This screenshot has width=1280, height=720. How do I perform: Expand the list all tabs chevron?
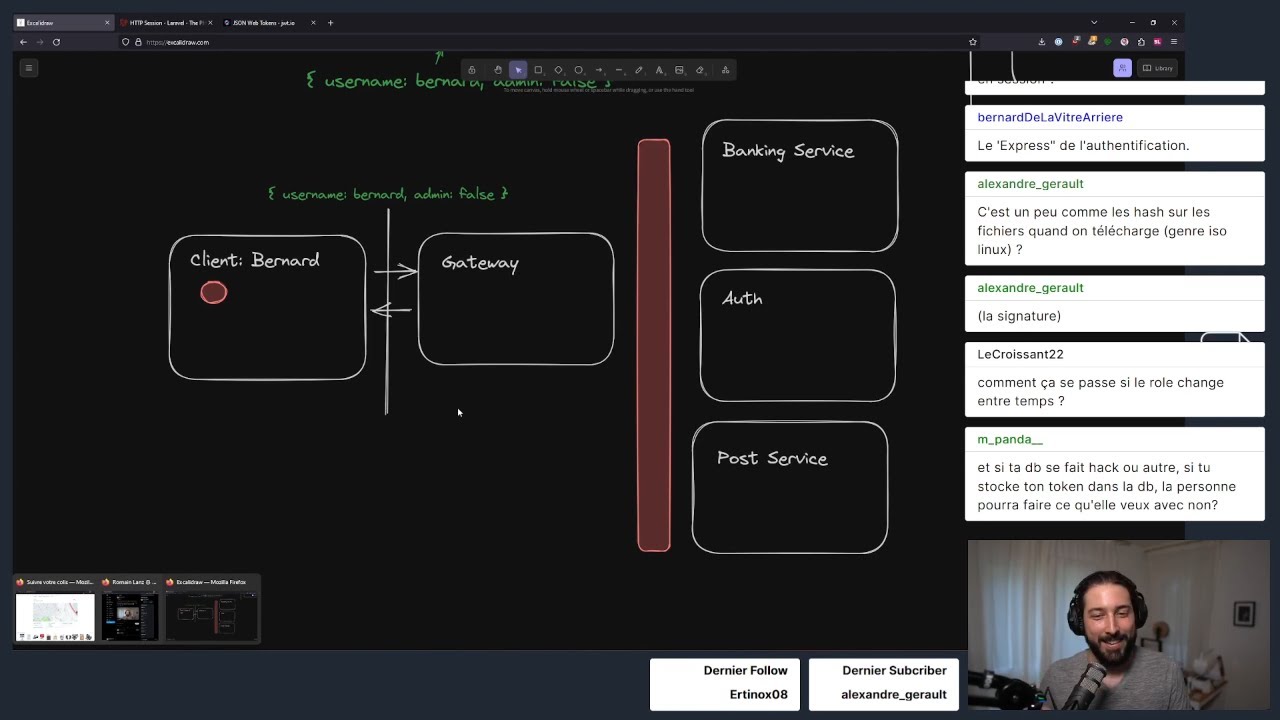[x=1094, y=22]
